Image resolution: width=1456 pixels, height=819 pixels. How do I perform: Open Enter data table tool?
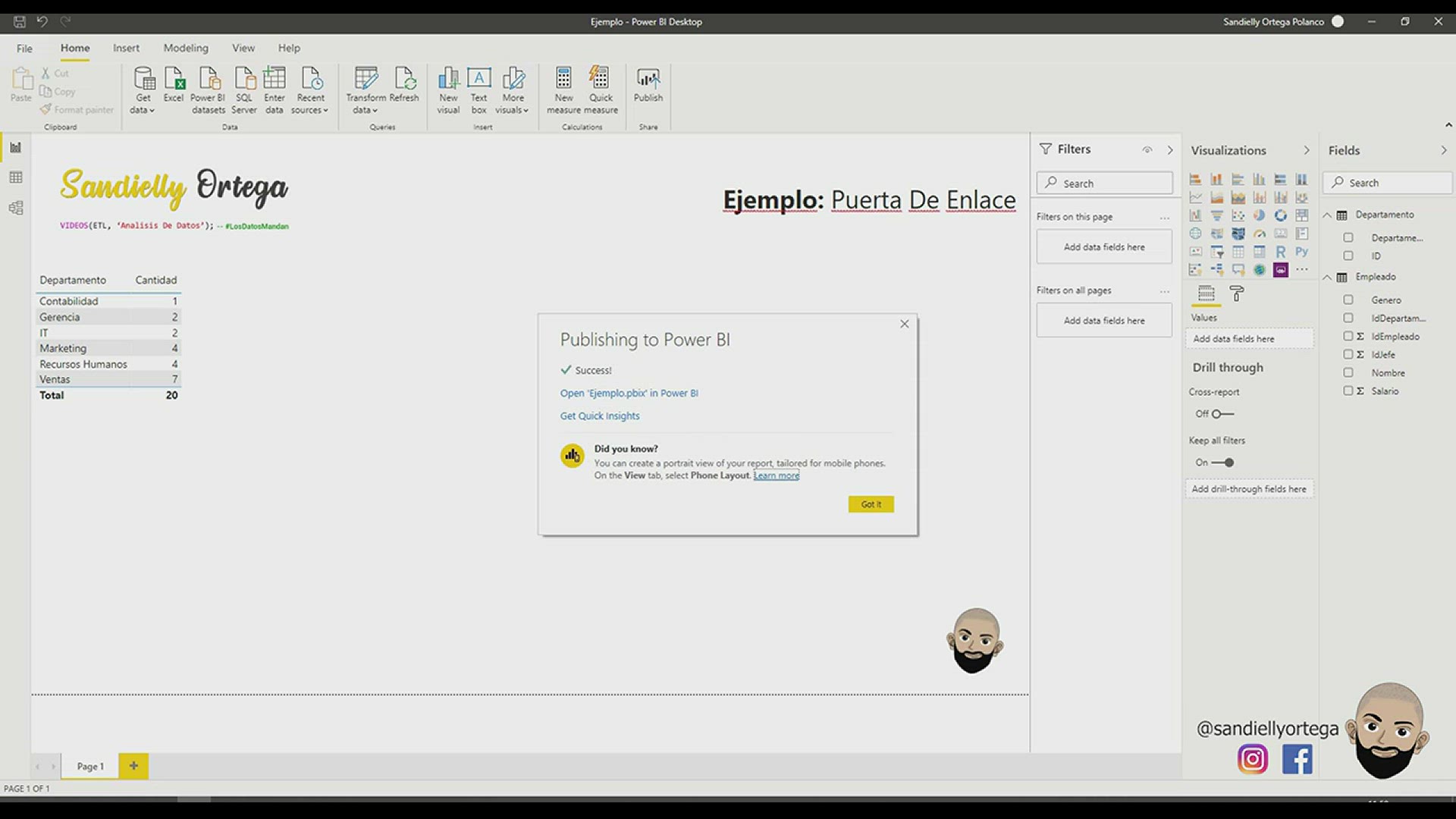pos(275,90)
